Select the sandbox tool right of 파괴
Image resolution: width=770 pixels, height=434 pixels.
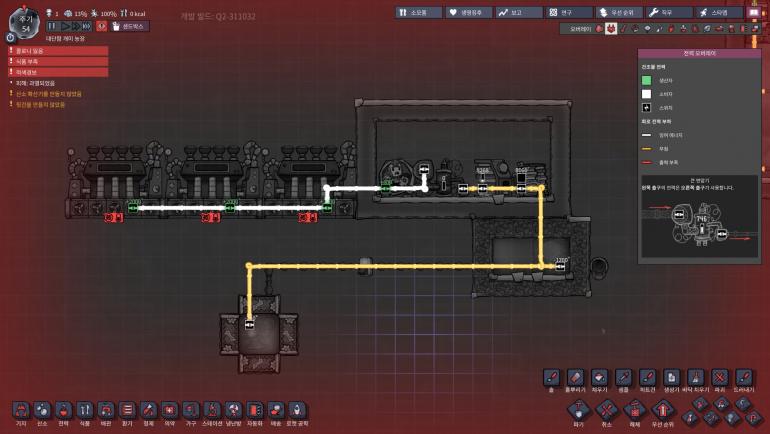coord(743,378)
